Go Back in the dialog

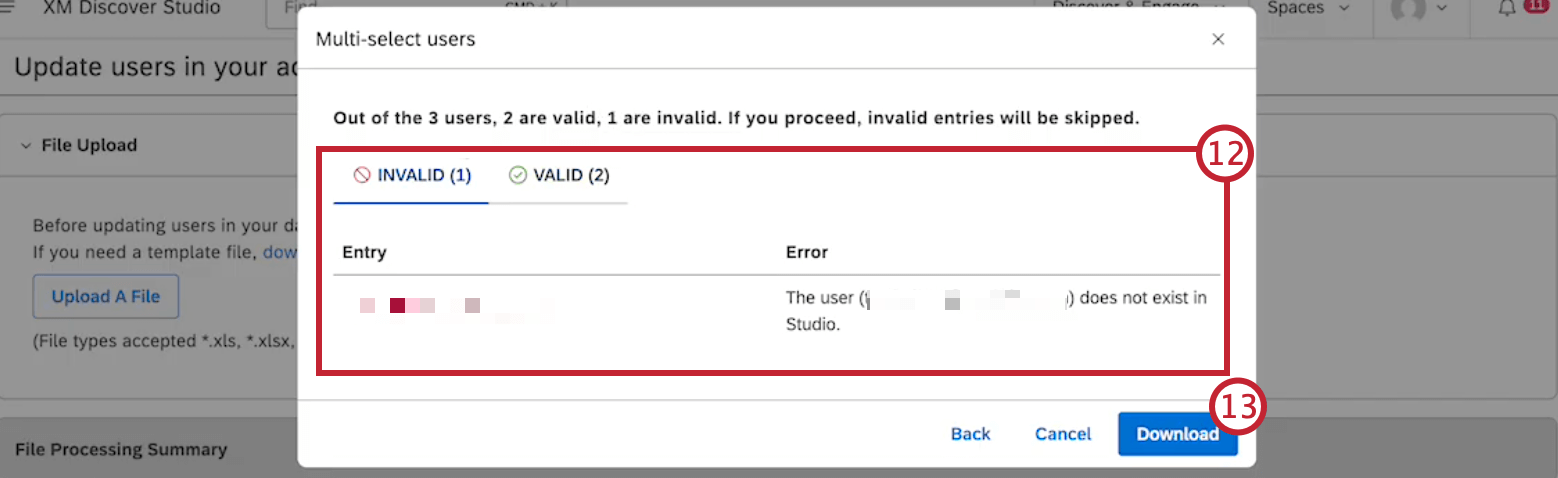[x=970, y=434]
